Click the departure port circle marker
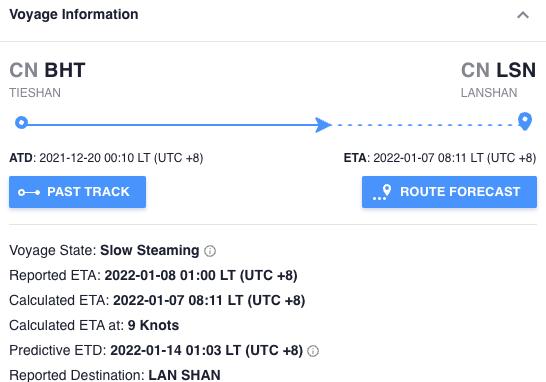The width and height of the screenshot is (546, 382). [x=22, y=123]
